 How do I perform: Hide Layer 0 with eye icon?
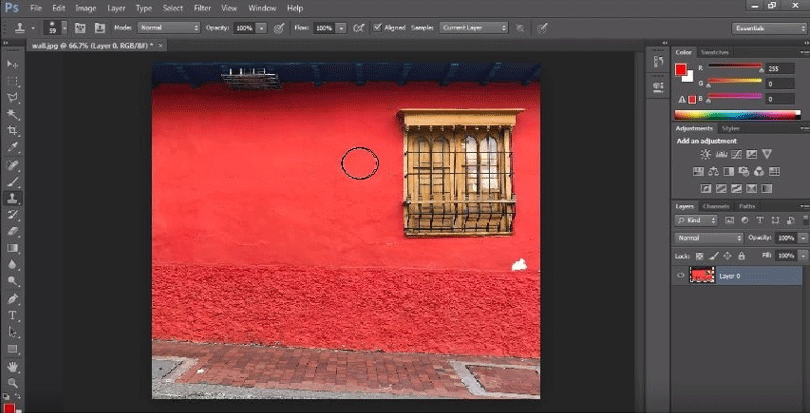(x=680, y=276)
